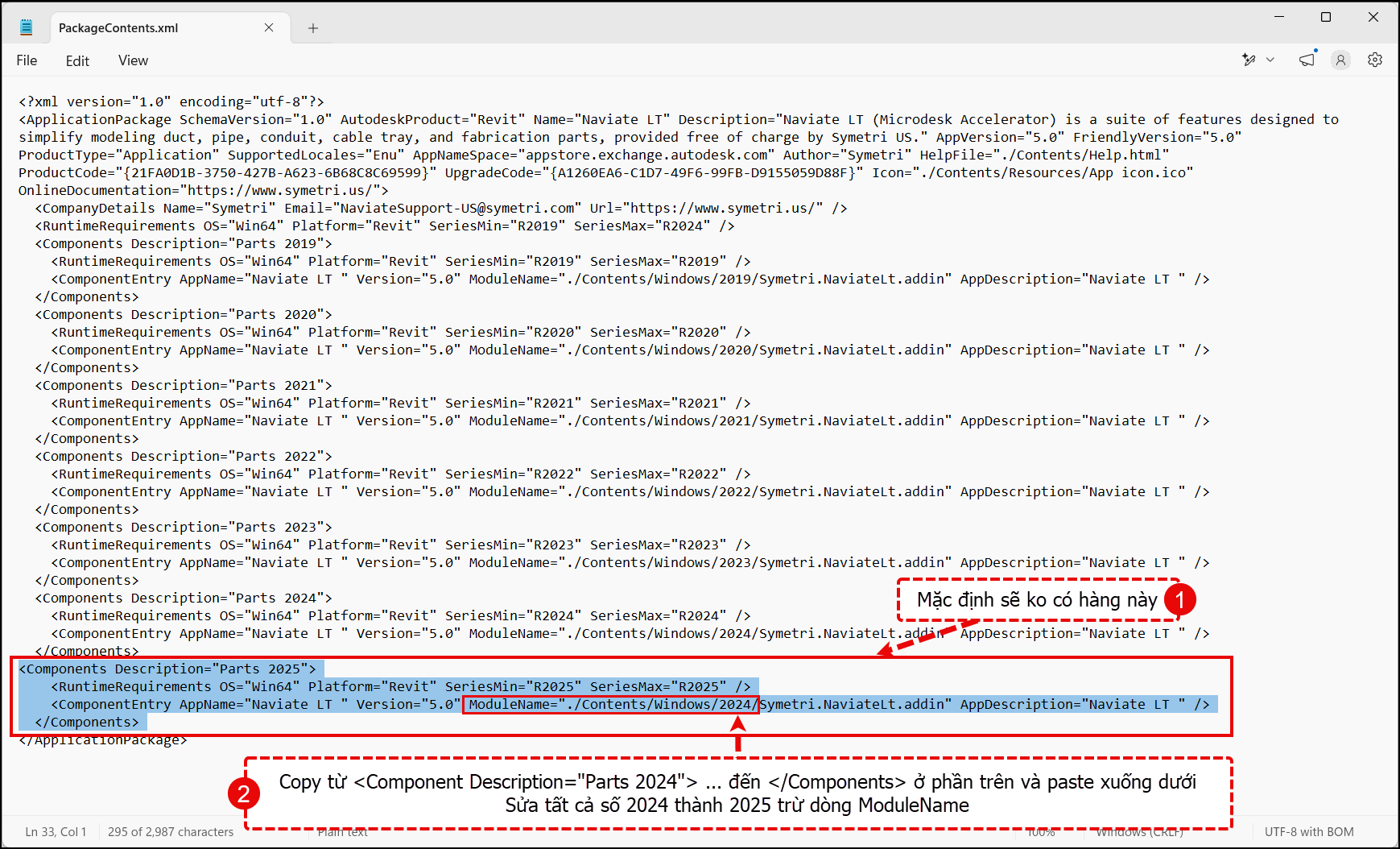Open Notepad settings gear

pyautogui.click(x=1375, y=60)
